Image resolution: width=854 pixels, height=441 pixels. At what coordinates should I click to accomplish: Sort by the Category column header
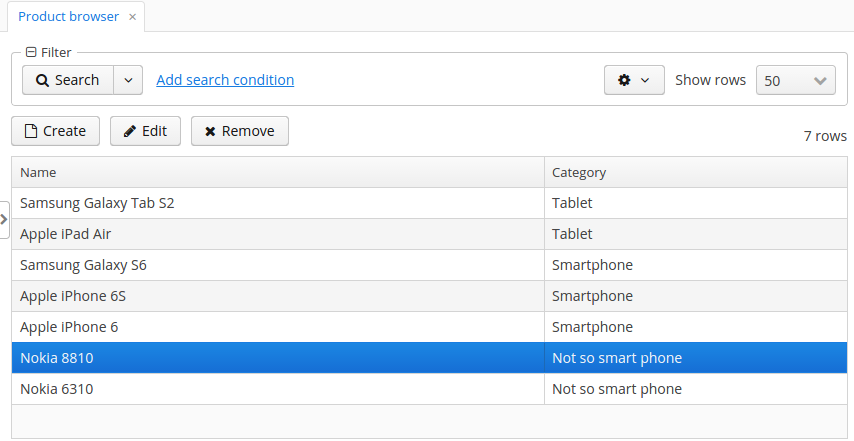696,173
